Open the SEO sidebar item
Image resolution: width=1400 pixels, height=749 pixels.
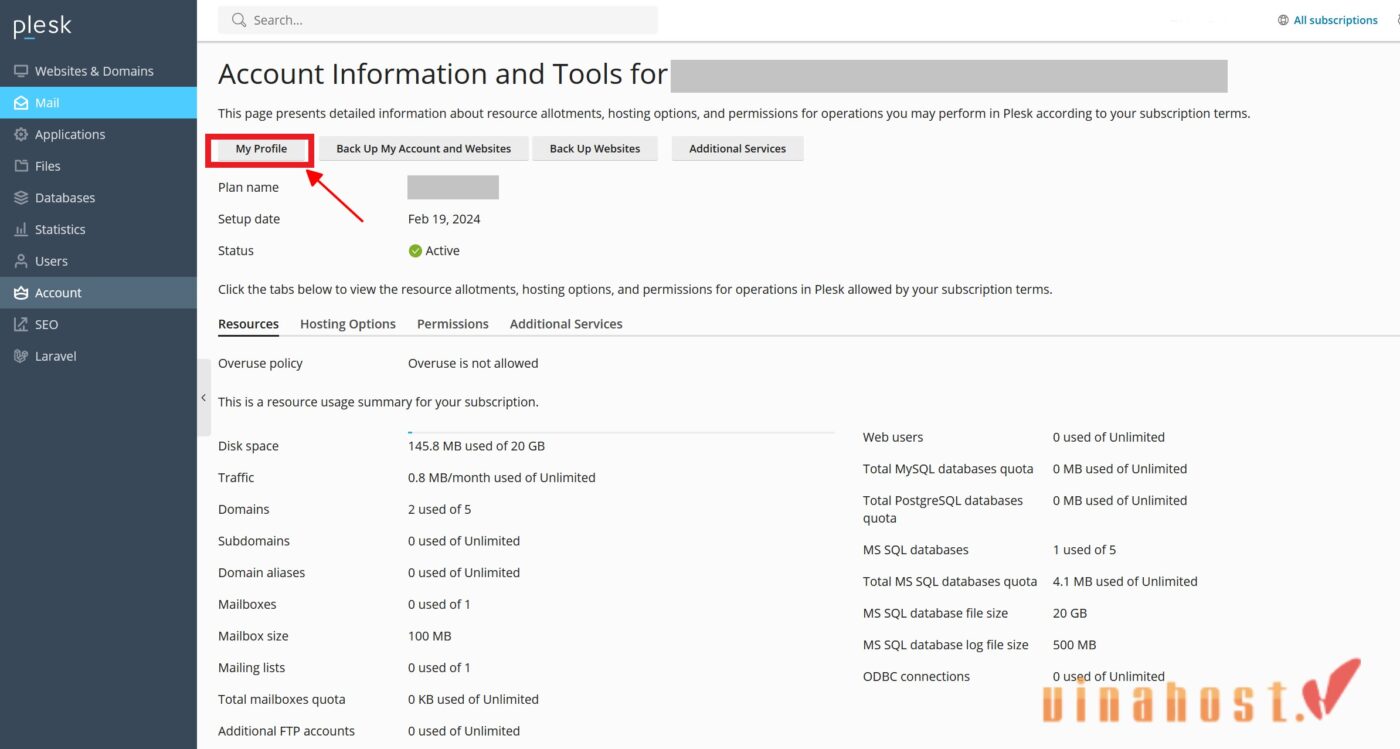(46, 324)
